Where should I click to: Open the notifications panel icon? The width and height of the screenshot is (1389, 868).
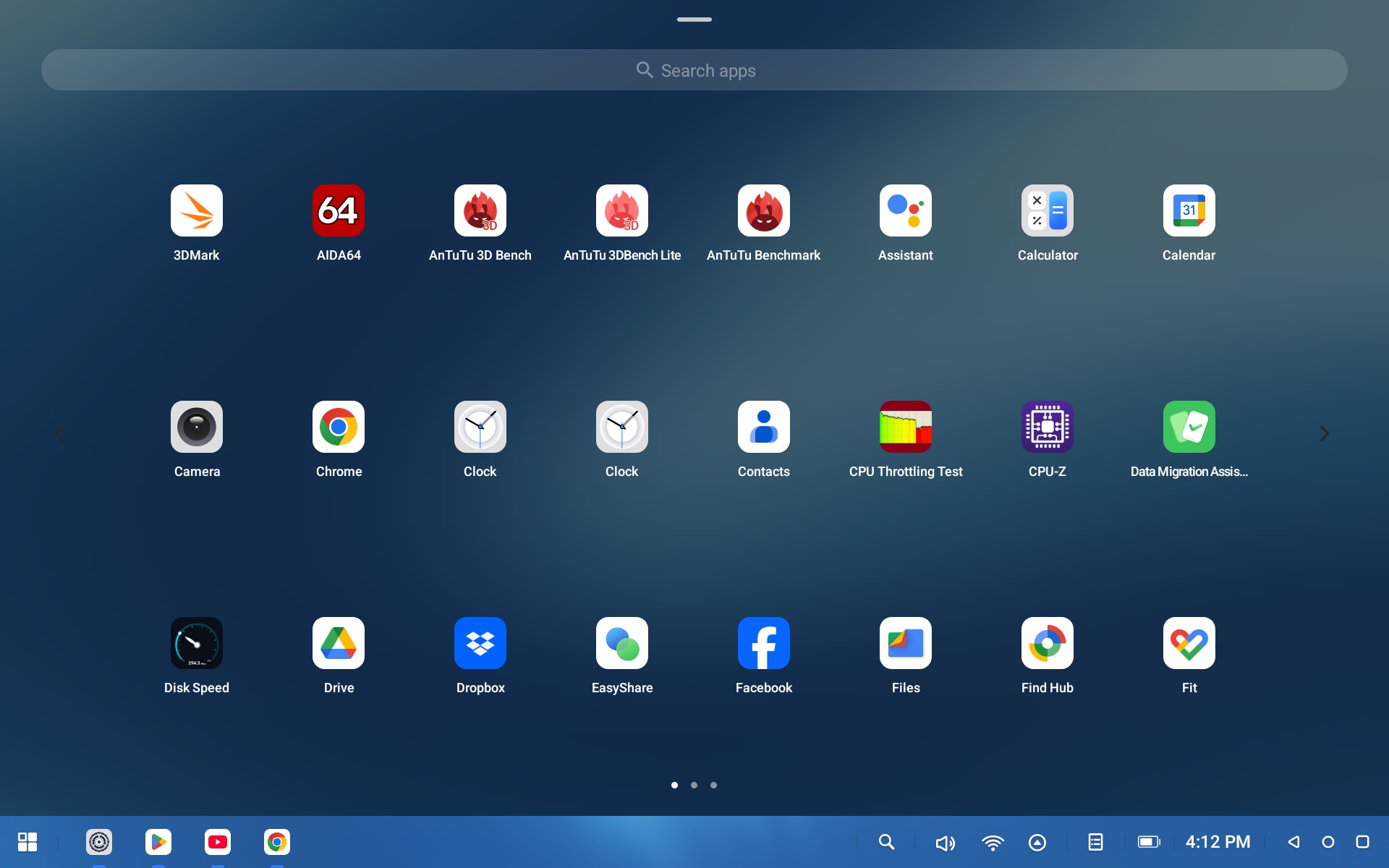pyautogui.click(x=1096, y=842)
